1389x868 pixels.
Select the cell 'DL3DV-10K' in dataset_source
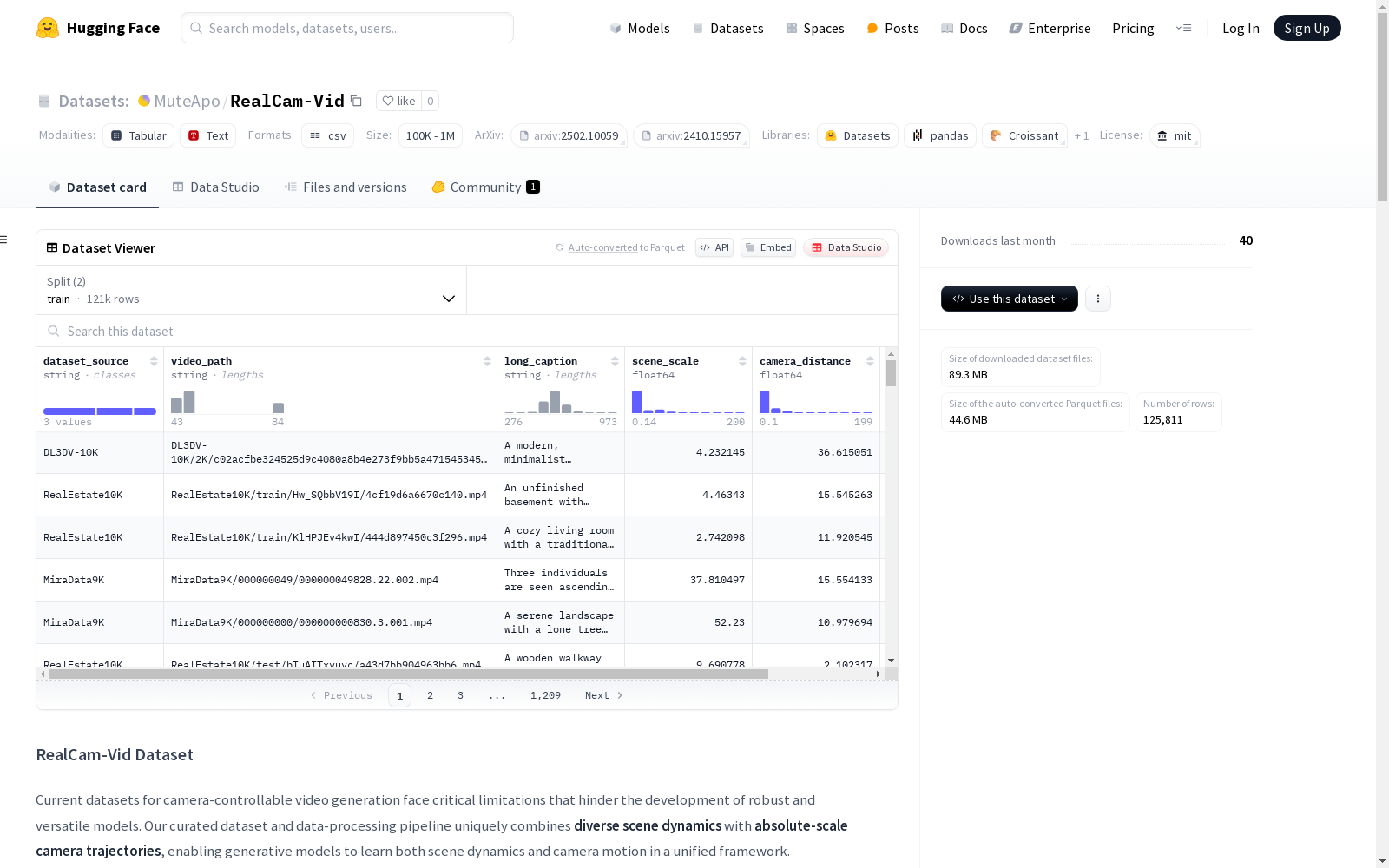coord(100,452)
